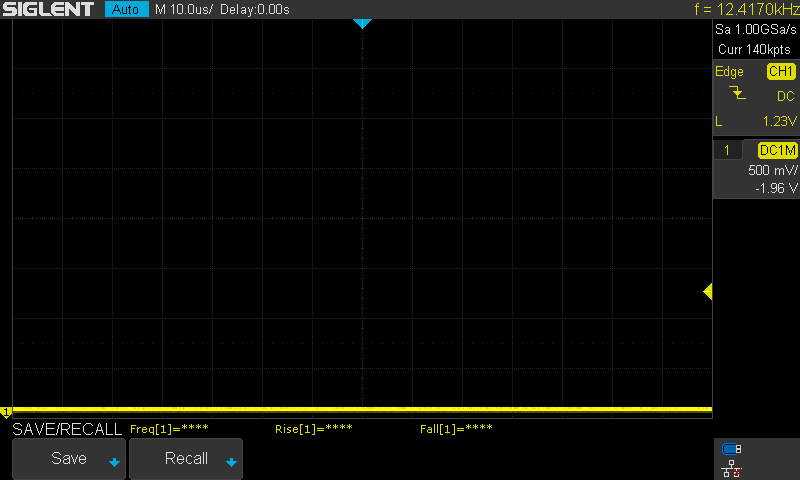Click the CH1 trigger source badge
This screenshot has width=800, height=480.
pyautogui.click(x=781, y=71)
